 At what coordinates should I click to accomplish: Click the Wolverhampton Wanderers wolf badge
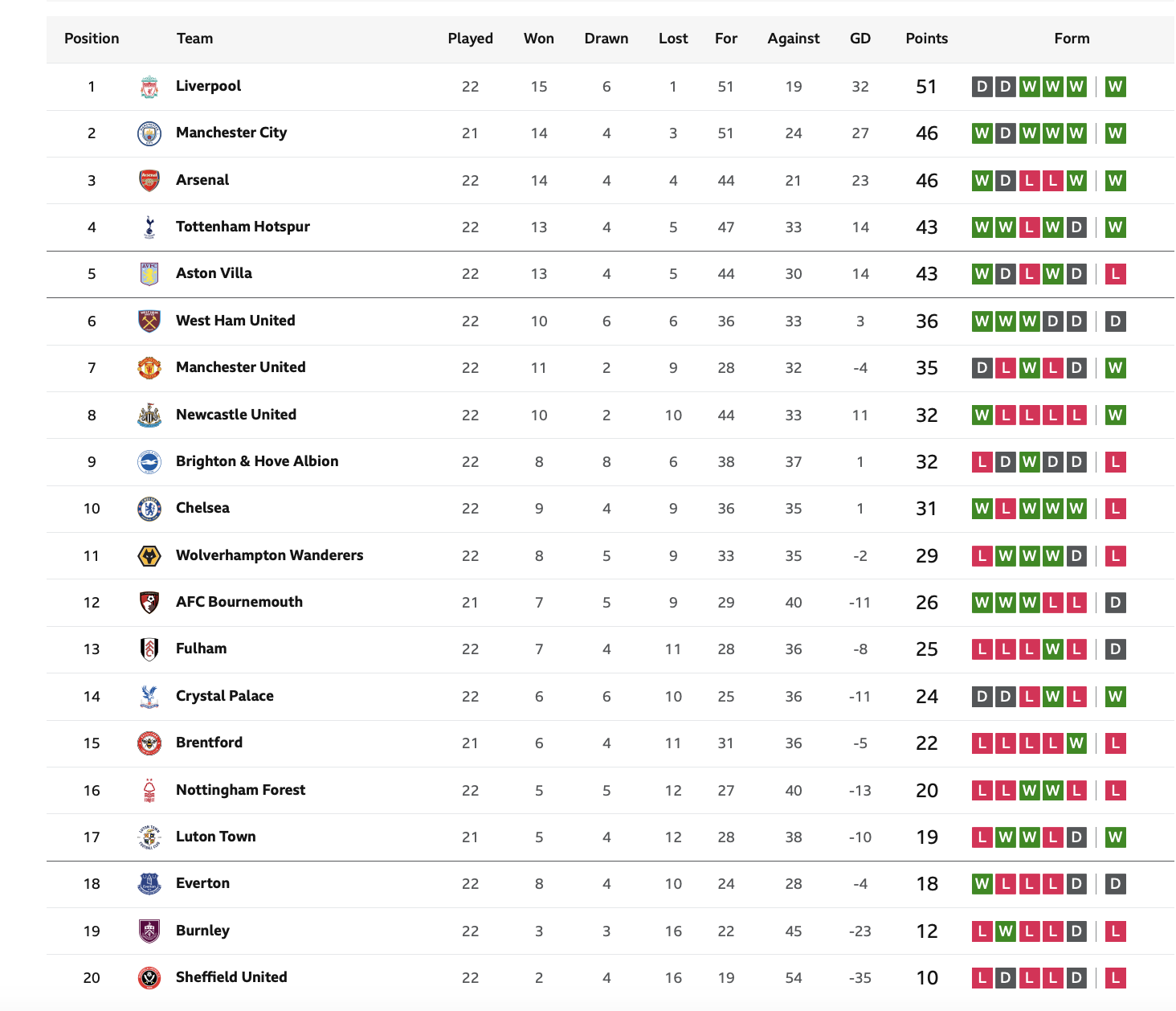[x=149, y=555]
